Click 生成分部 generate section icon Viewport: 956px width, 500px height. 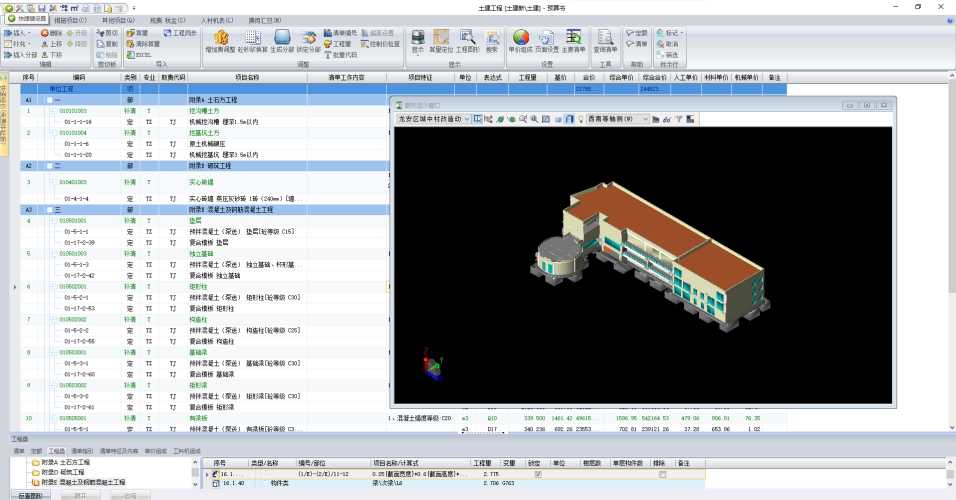pyautogui.click(x=282, y=41)
